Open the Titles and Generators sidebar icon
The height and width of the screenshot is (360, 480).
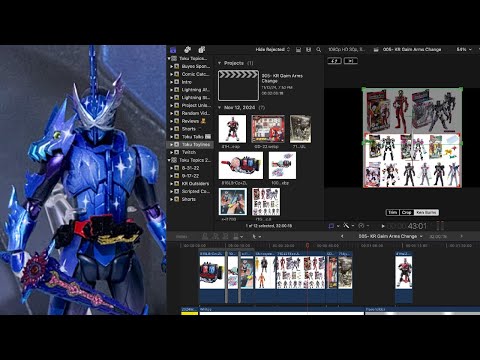tap(202, 50)
